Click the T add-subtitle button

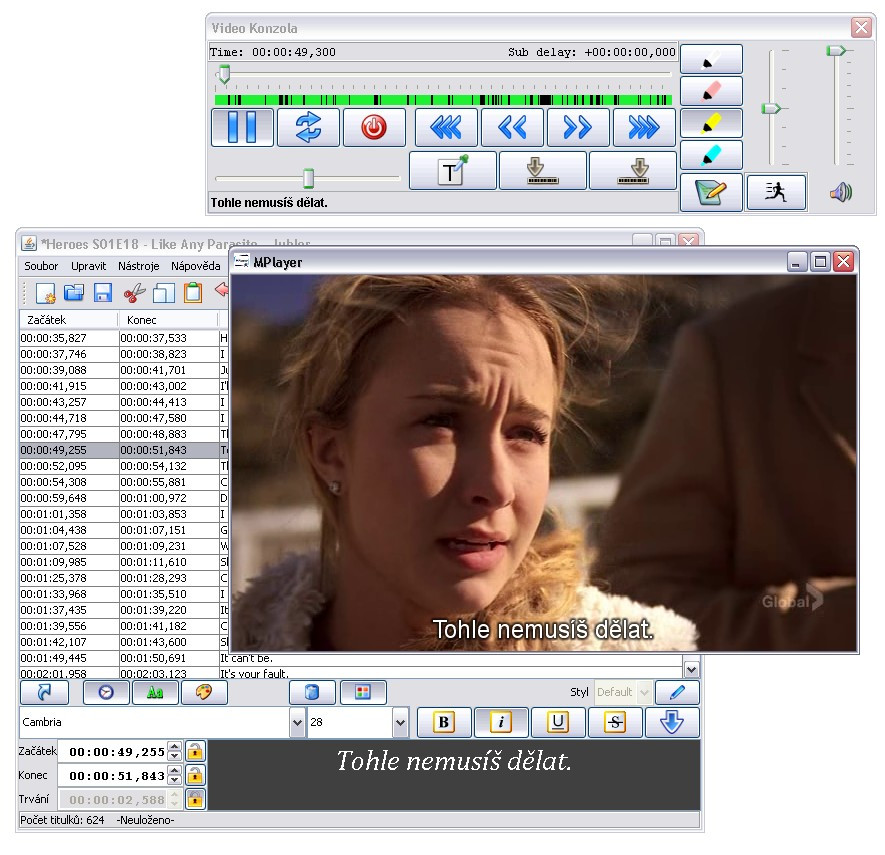pos(453,170)
